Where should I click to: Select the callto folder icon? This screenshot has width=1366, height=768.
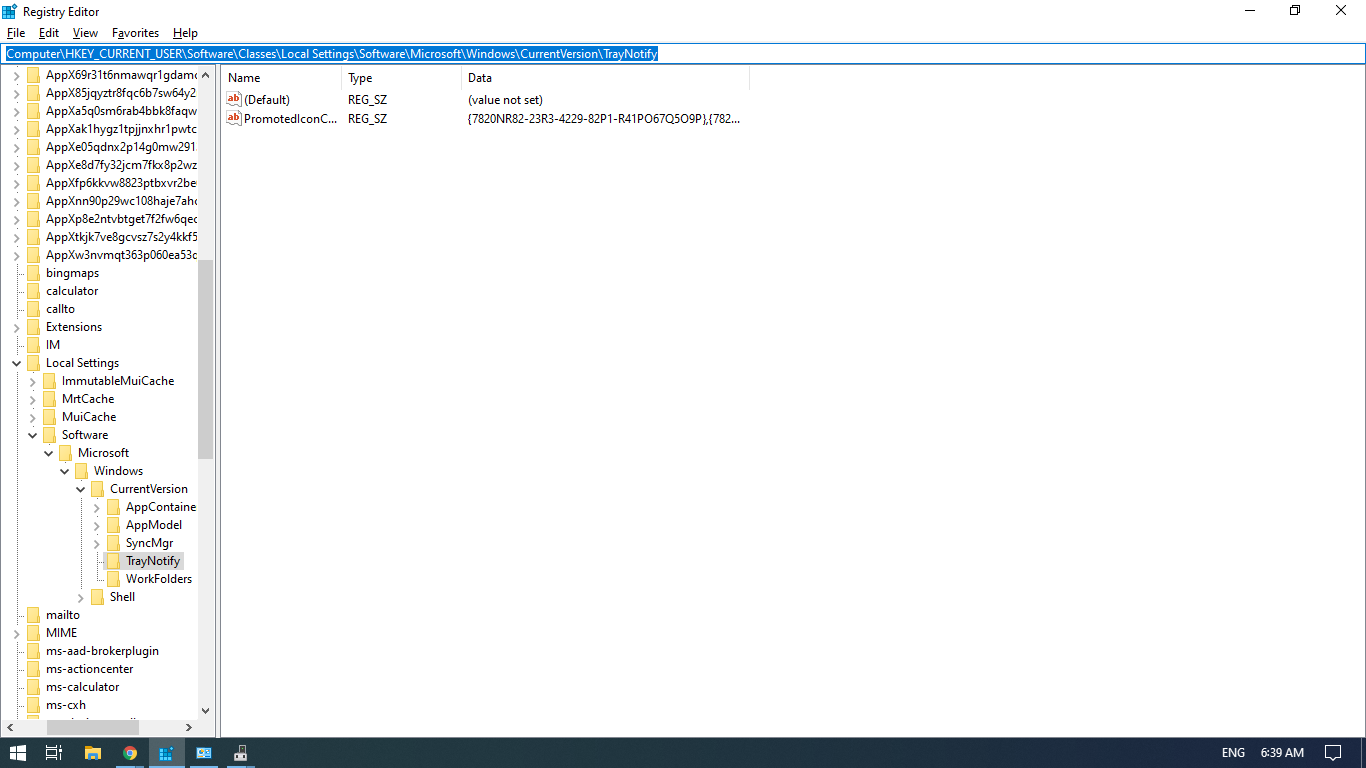[33, 309]
